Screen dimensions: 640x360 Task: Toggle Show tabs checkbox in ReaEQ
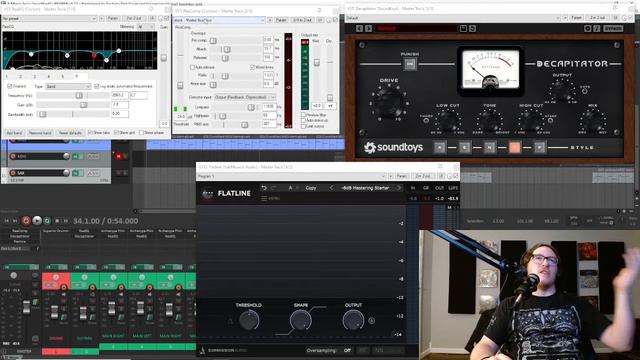[x=91, y=133]
